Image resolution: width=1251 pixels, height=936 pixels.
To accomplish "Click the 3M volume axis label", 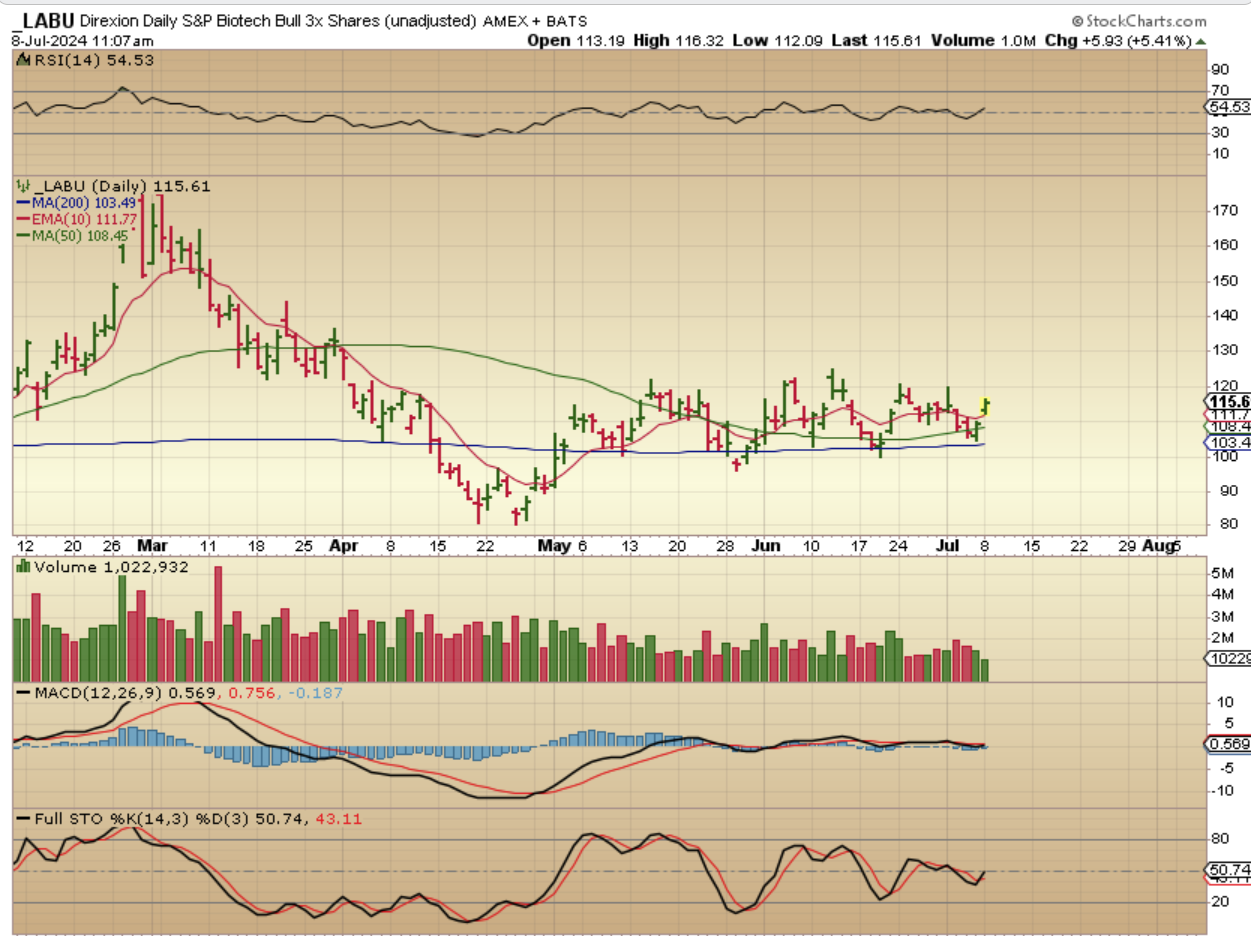I will click(x=1220, y=616).
